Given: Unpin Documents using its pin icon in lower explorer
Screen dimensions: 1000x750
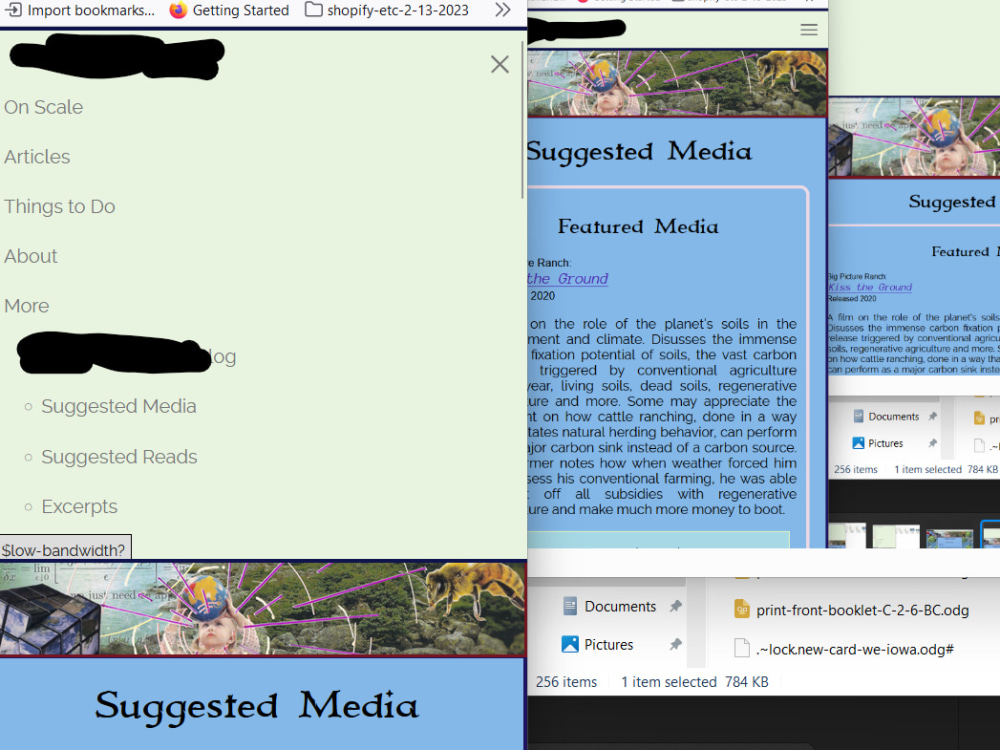Looking at the screenshot, I should (x=675, y=607).
